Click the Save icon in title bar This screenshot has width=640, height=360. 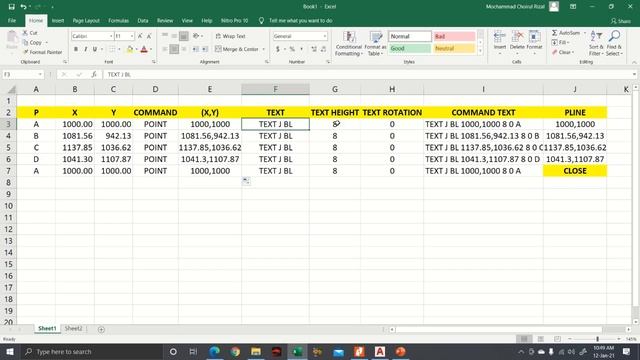pos(11,7)
